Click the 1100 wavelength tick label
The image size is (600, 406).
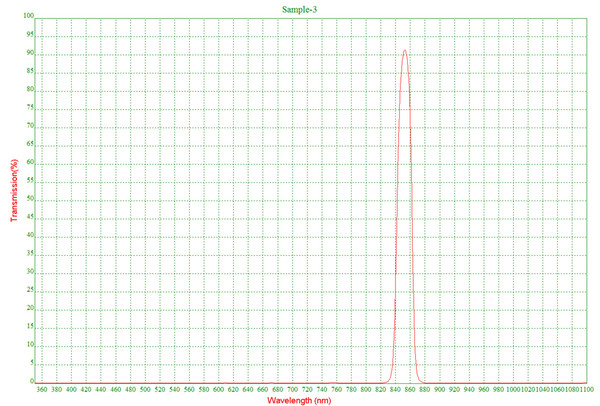(587, 390)
